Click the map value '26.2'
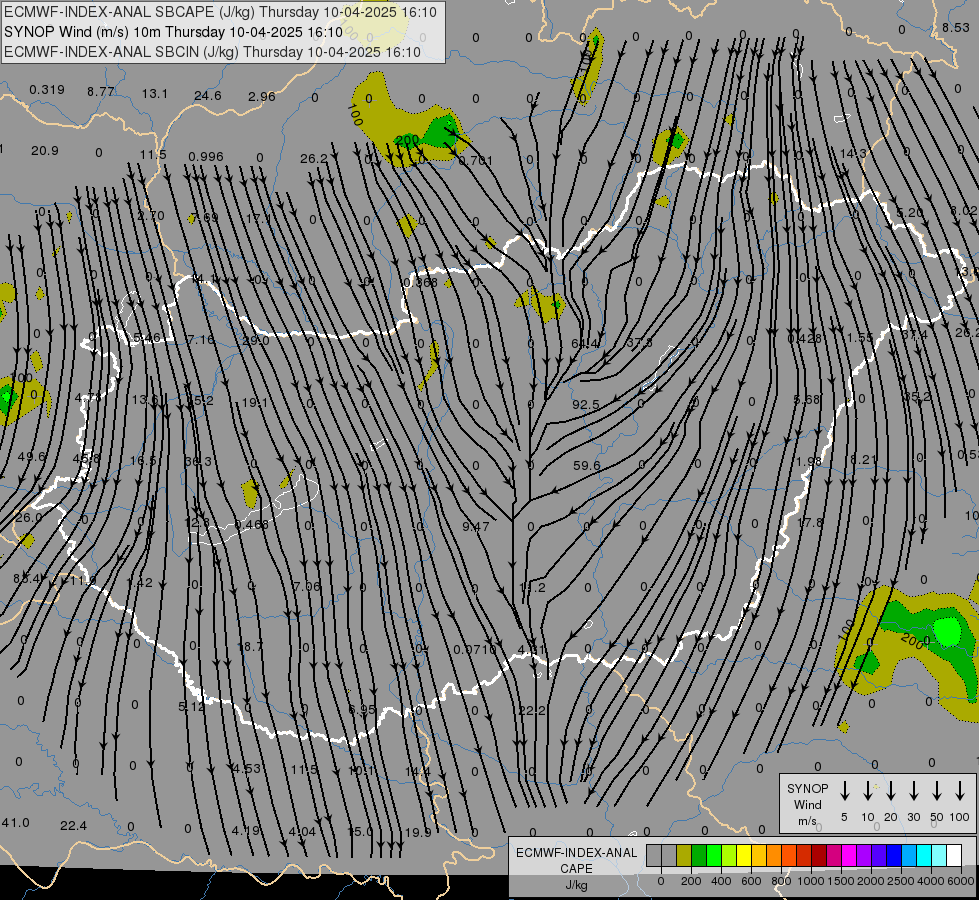The width and height of the screenshot is (979, 900). (313, 159)
